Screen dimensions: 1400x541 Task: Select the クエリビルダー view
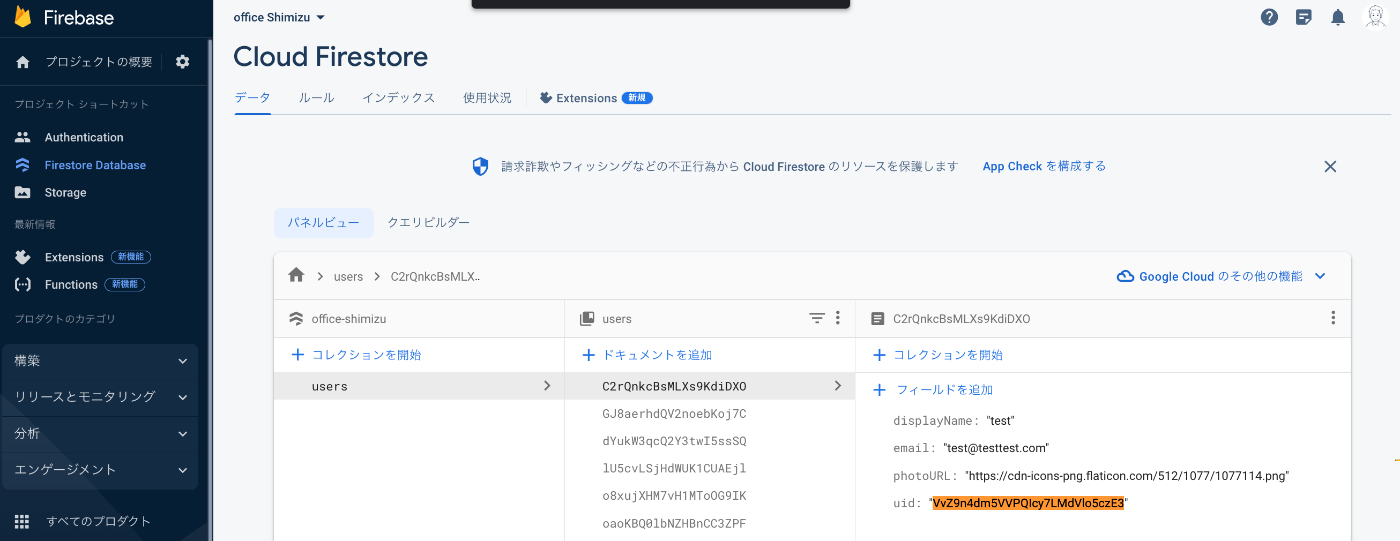(429, 223)
